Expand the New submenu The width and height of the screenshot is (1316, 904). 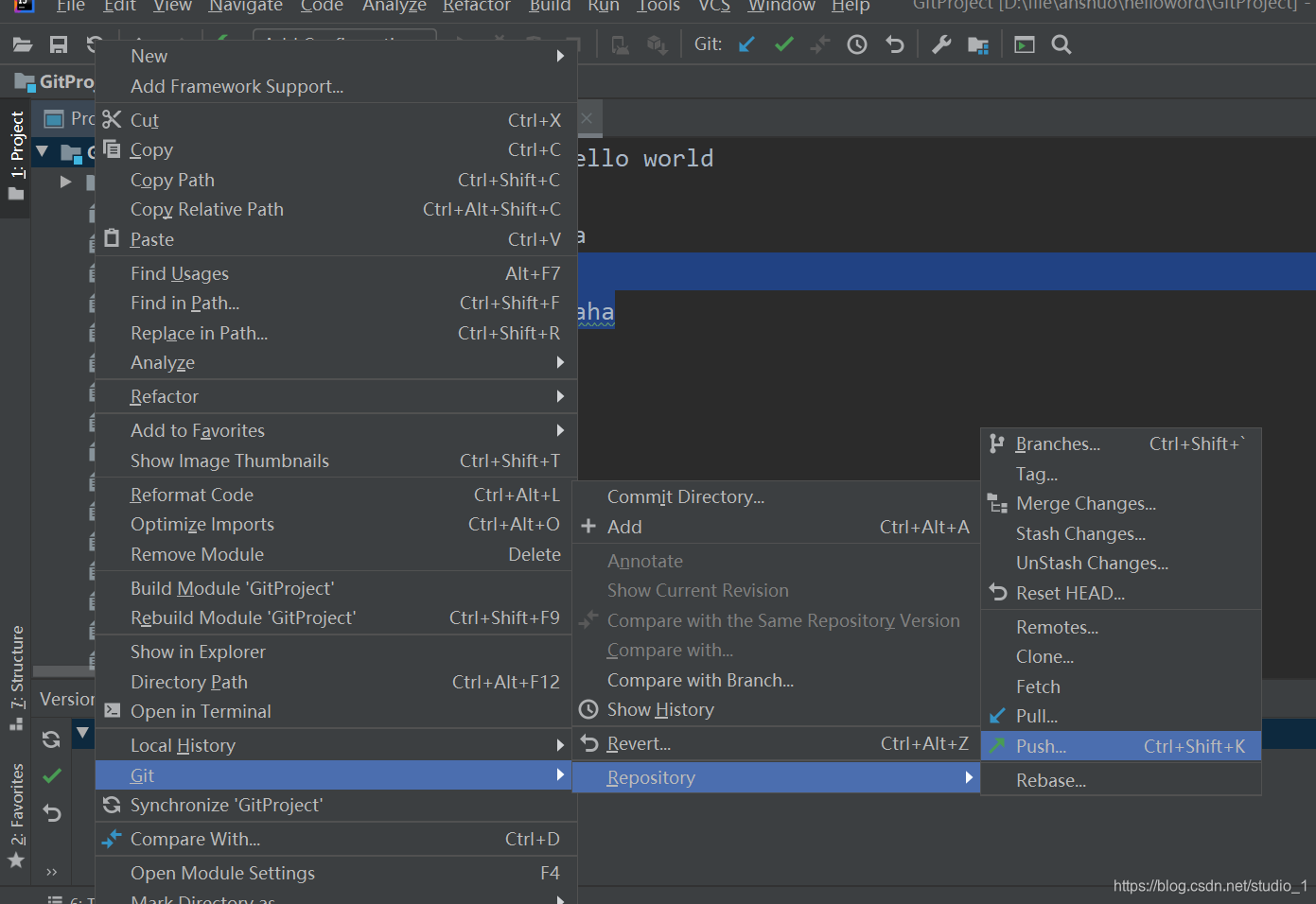click(336, 56)
